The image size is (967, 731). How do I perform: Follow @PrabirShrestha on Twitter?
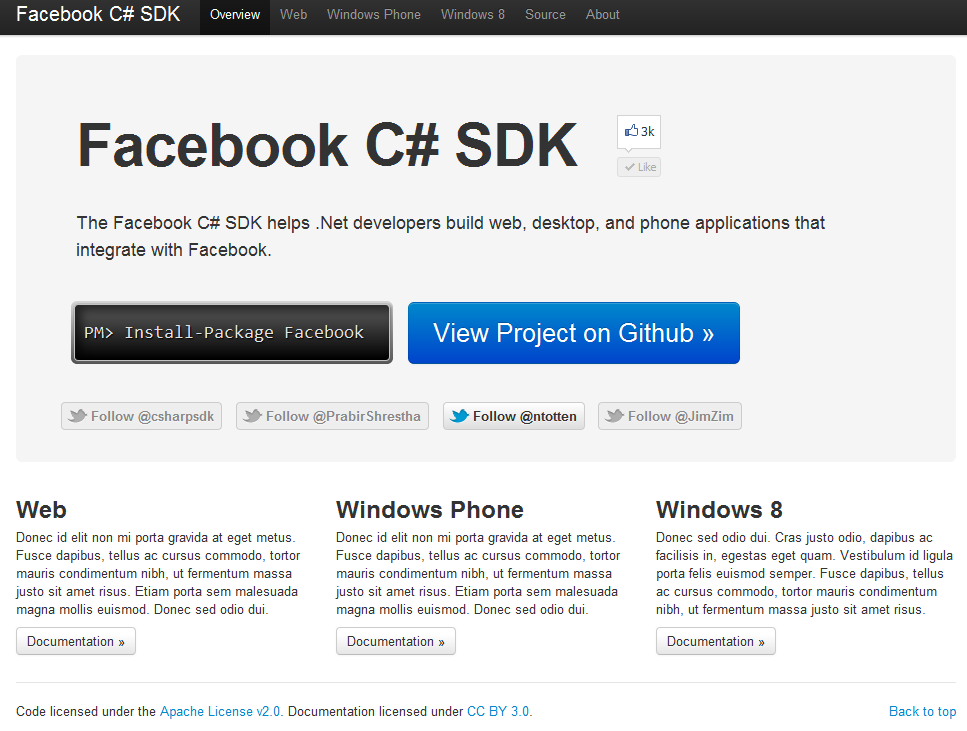coord(332,416)
